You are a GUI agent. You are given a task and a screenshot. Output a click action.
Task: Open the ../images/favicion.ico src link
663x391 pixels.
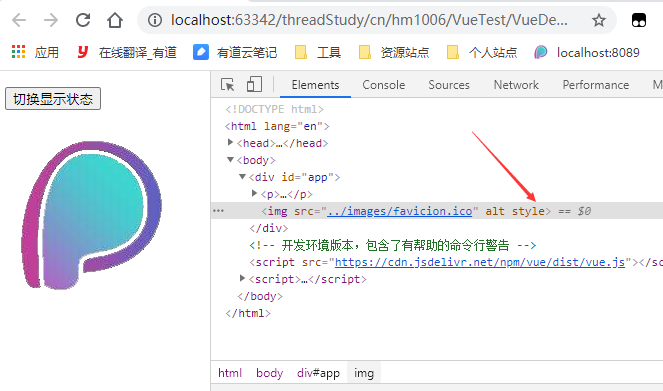[400, 211]
